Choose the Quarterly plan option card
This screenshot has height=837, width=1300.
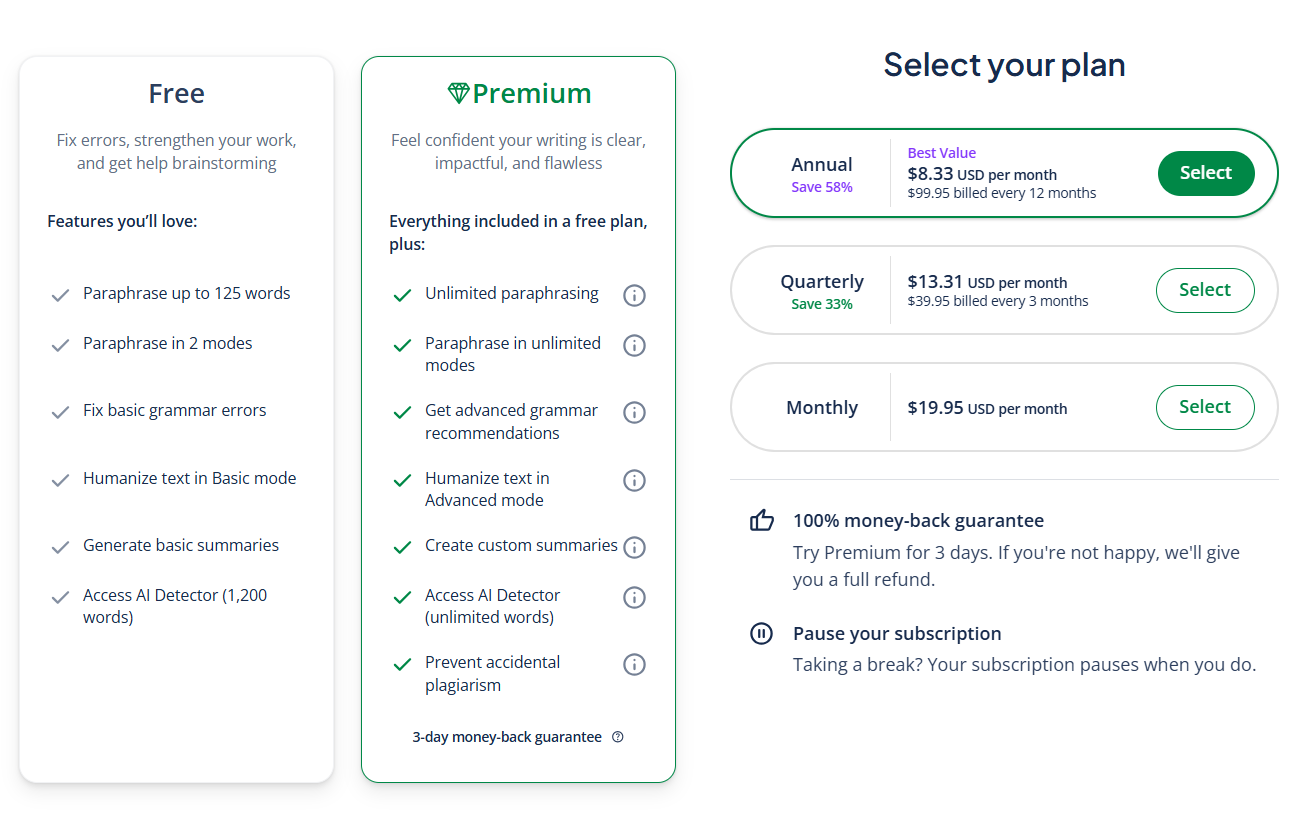[x=1004, y=290]
